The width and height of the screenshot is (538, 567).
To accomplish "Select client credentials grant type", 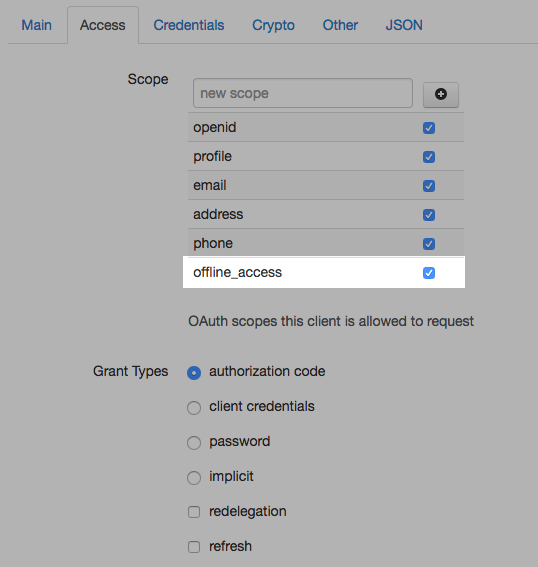I will coord(194,408).
